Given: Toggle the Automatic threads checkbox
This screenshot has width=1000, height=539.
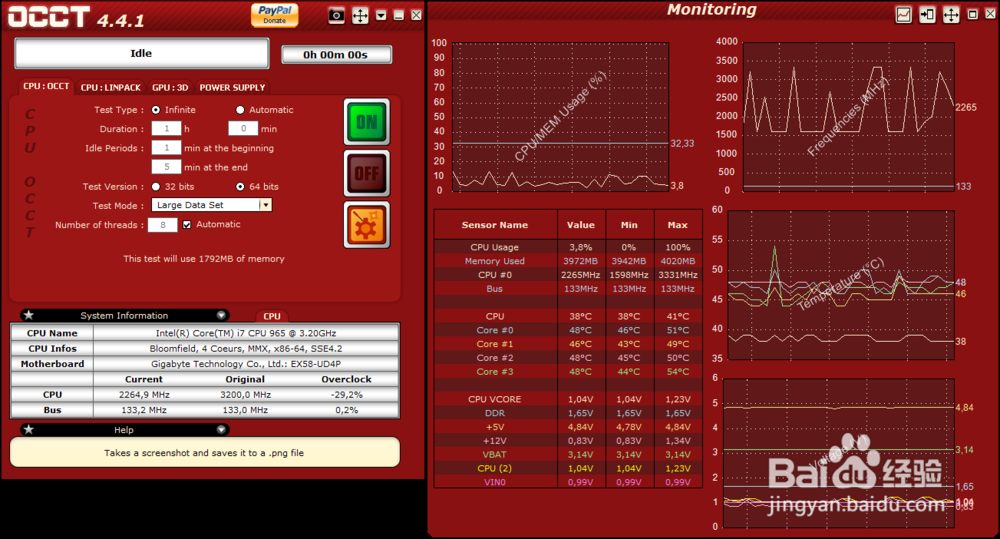Looking at the screenshot, I should click(187, 225).
